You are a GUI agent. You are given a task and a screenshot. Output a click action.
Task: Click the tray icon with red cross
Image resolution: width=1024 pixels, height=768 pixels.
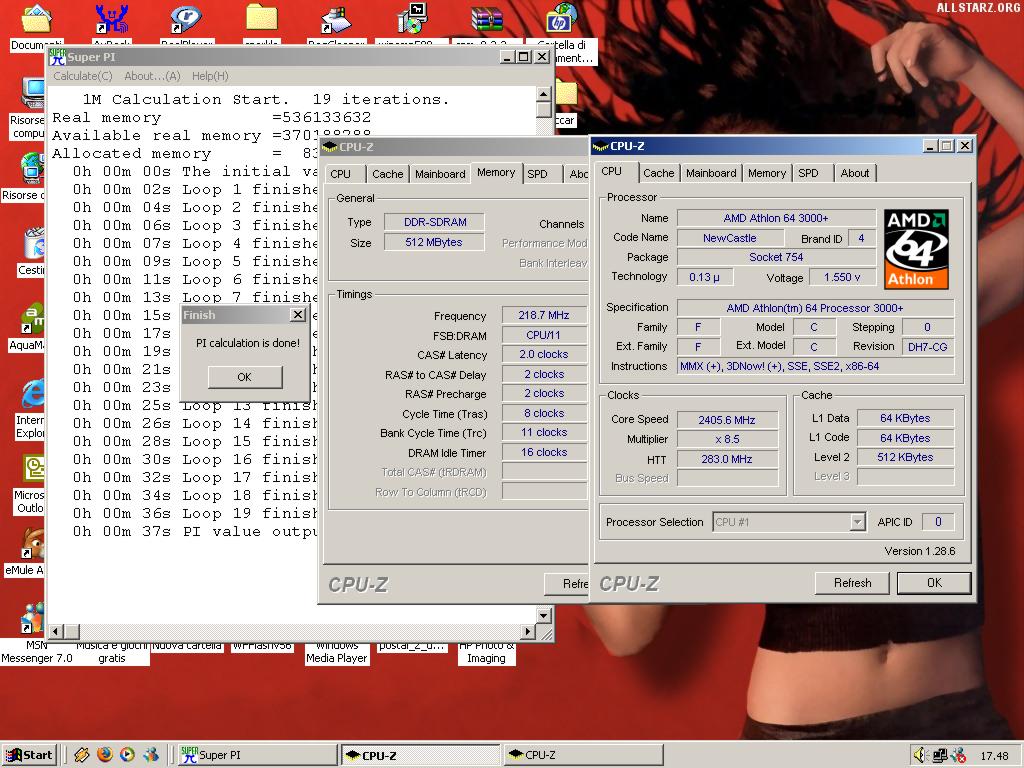pyautogui.click(x=958, y=755)
